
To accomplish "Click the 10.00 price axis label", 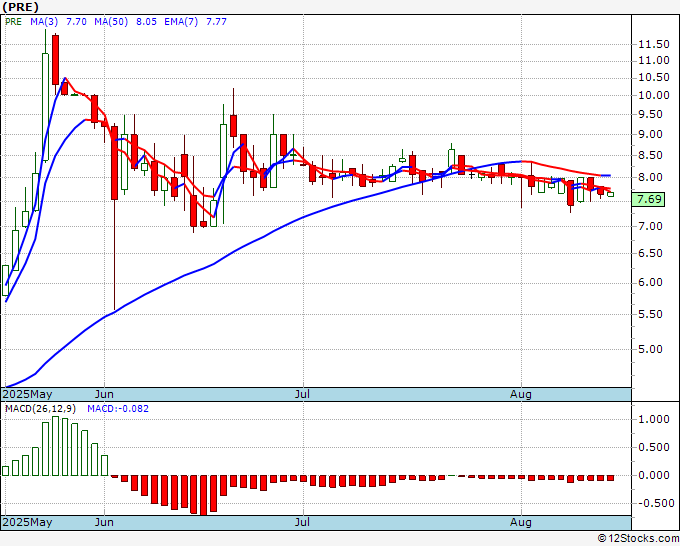I will pos(654,95).
